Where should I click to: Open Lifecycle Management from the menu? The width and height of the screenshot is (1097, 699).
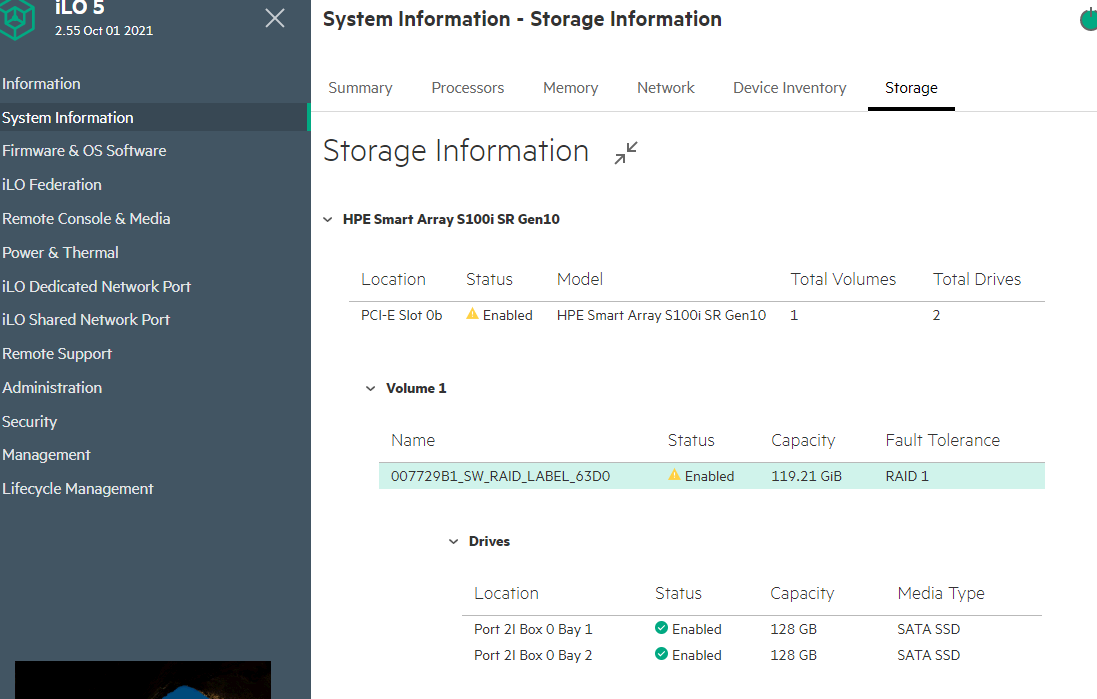78,488
